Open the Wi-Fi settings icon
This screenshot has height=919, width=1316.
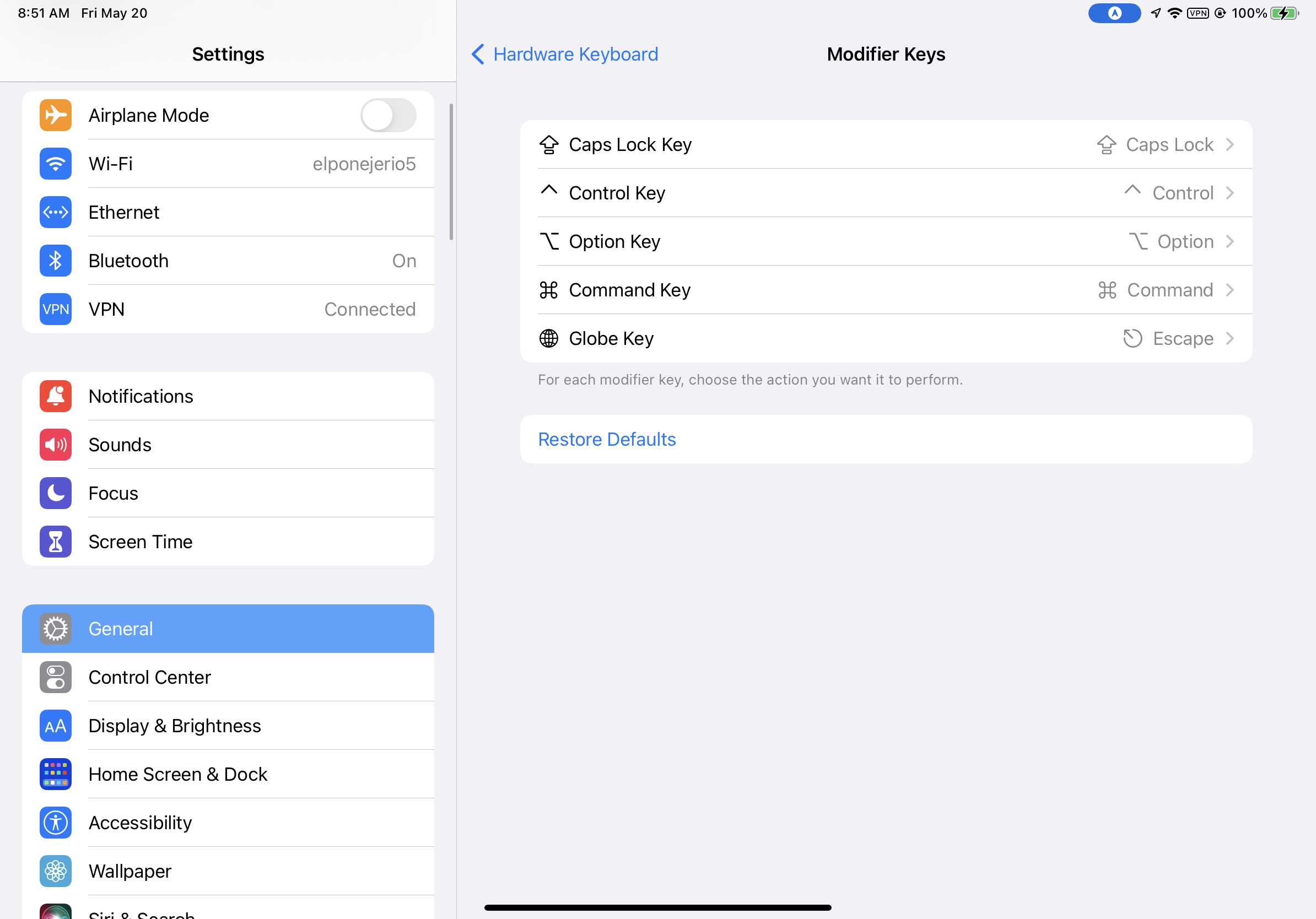point(56,164)
